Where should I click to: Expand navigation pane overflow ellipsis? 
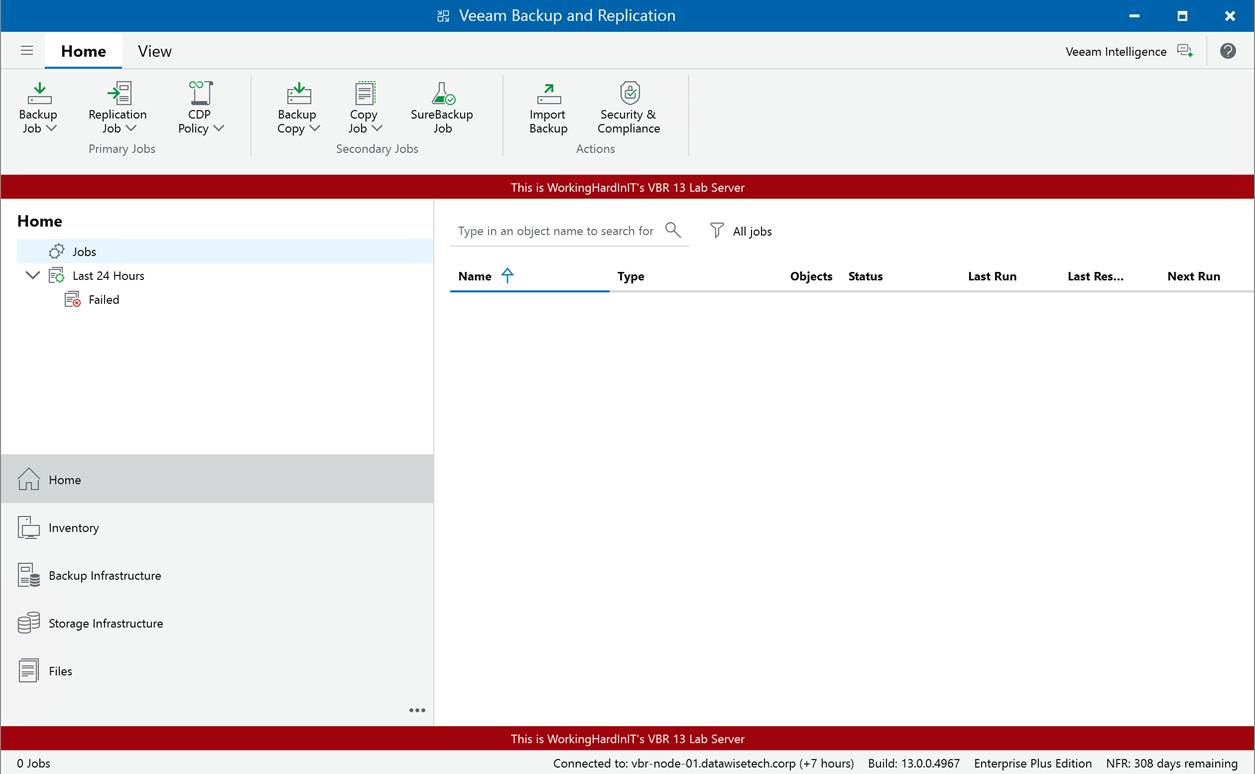click(x=417, y=710)
